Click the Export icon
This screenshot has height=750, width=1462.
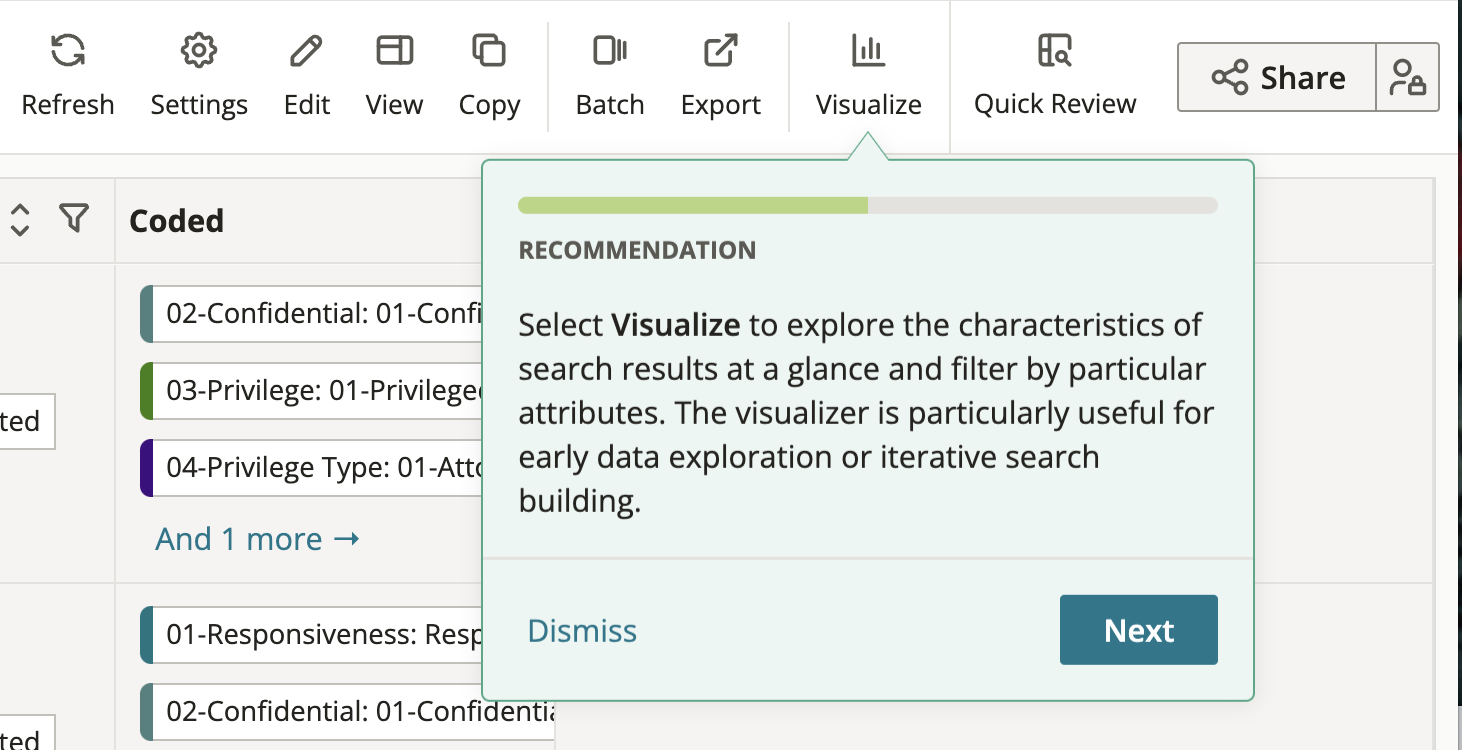click(x=721, y=50)
